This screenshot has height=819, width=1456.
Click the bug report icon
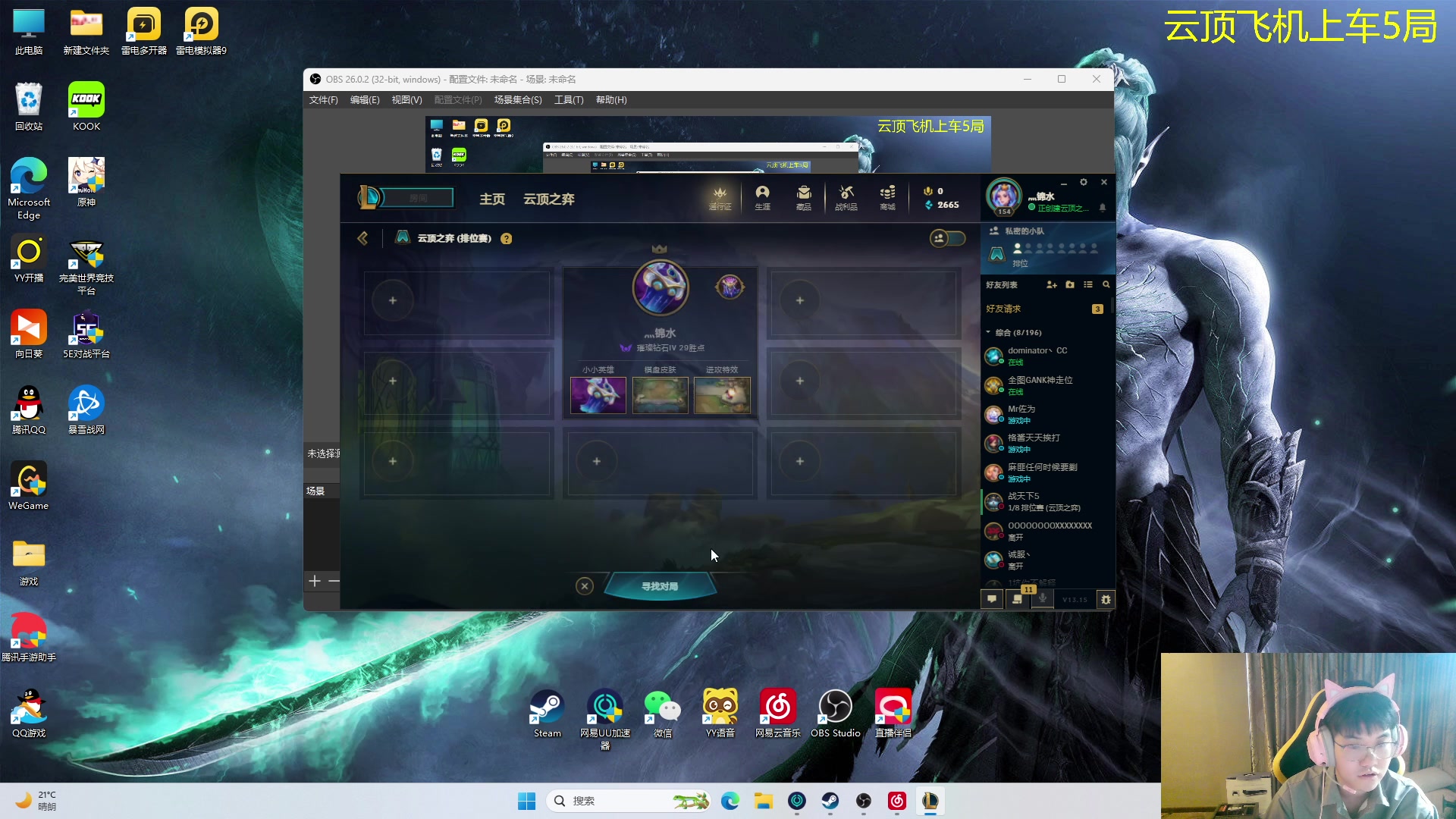click(x=1106, y=599)
